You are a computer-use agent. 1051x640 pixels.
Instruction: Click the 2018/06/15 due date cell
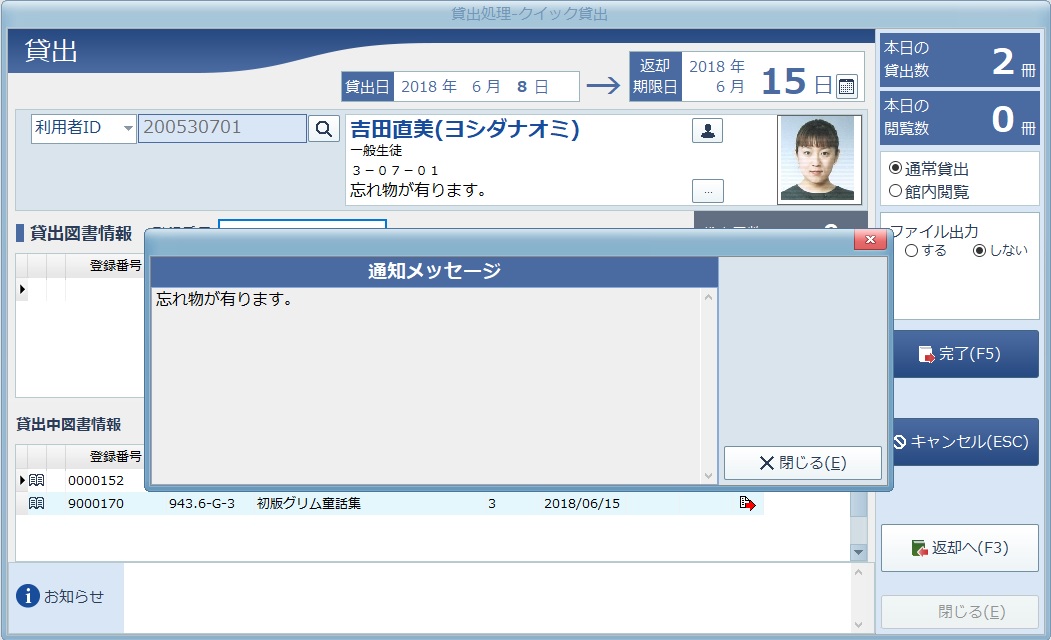click(x=582, y=503)
